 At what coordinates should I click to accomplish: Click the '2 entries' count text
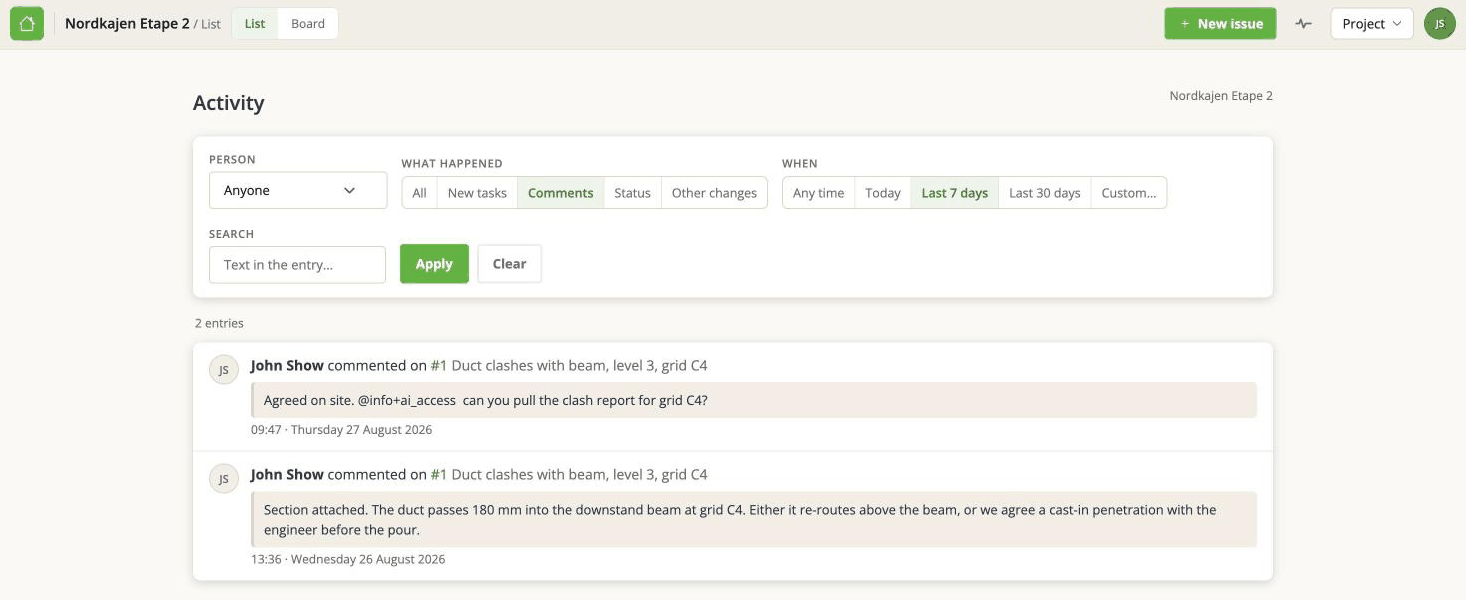click(219, 323)
